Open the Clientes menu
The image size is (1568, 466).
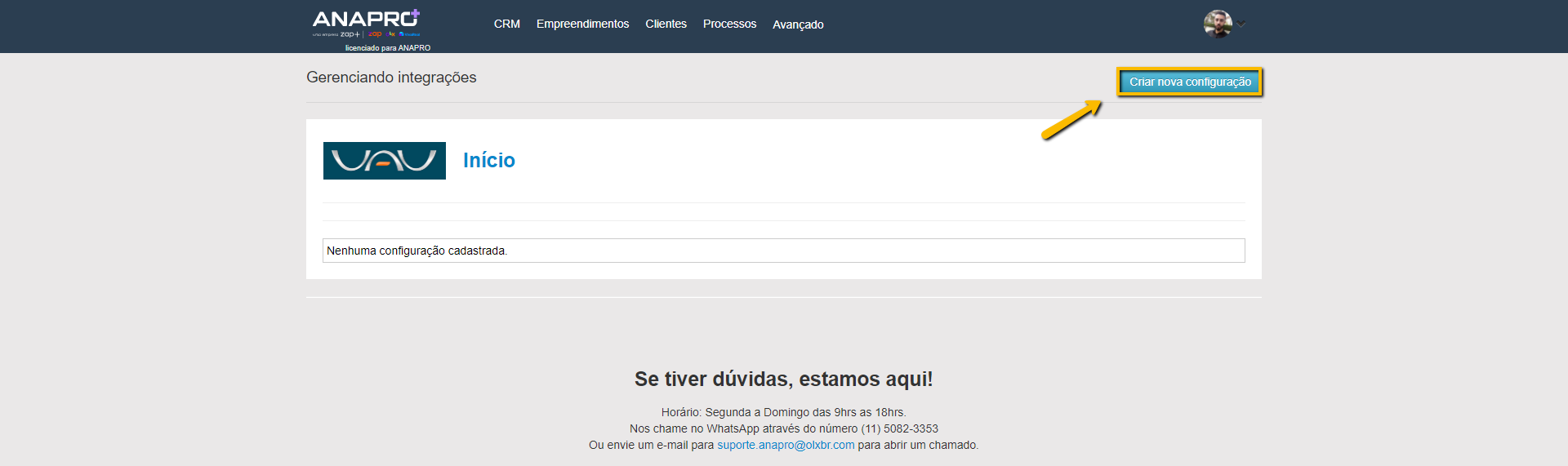666,24
